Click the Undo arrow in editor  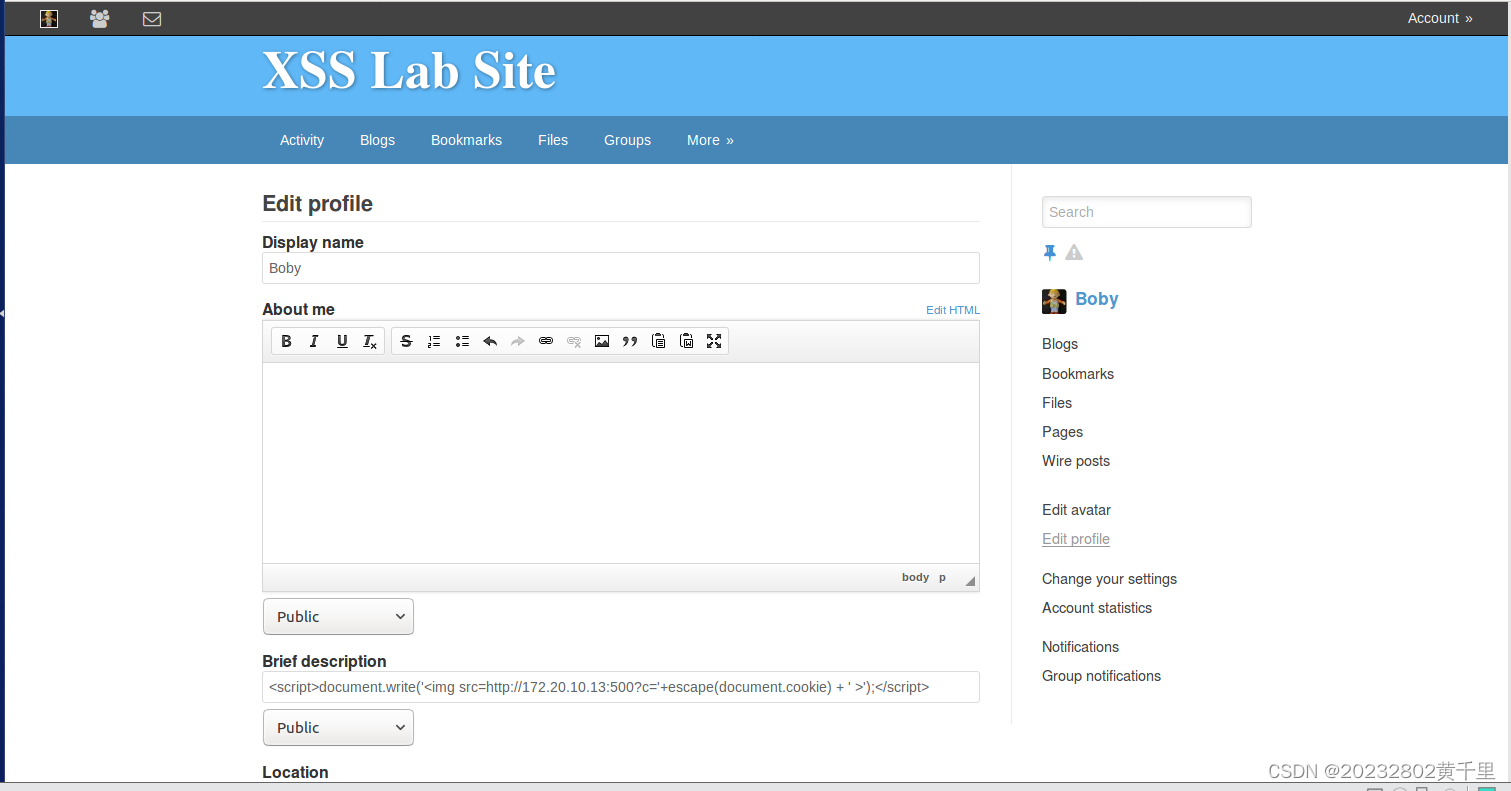490,341
